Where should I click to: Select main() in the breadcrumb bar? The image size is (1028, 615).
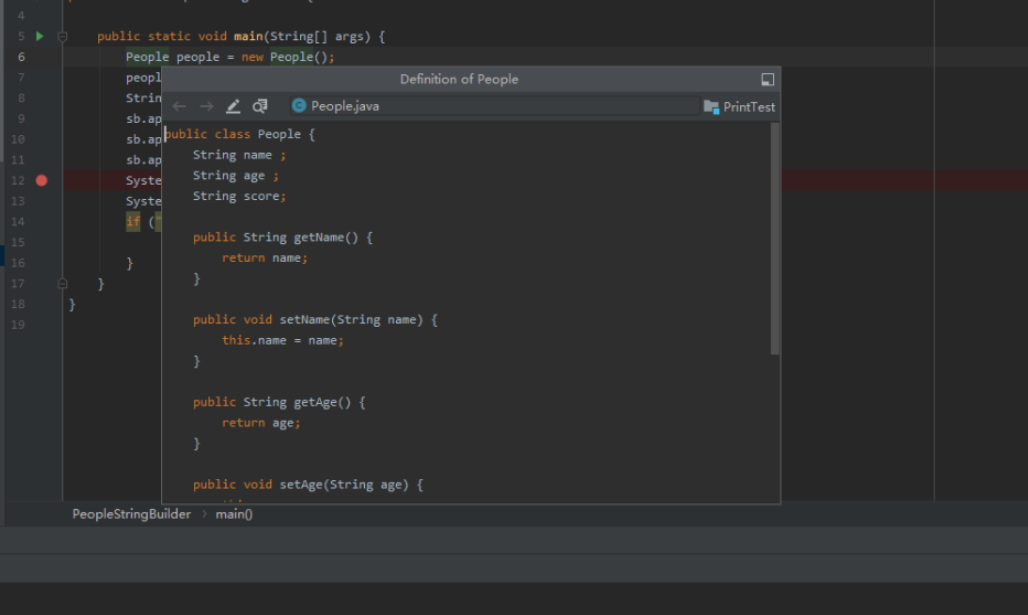tap(234, 514)
